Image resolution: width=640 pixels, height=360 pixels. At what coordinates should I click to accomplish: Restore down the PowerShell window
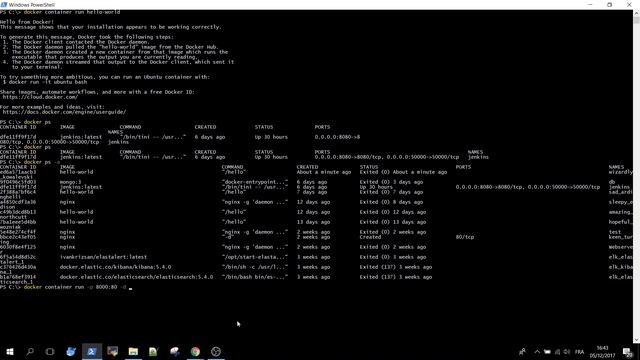(x=610, y=4)
